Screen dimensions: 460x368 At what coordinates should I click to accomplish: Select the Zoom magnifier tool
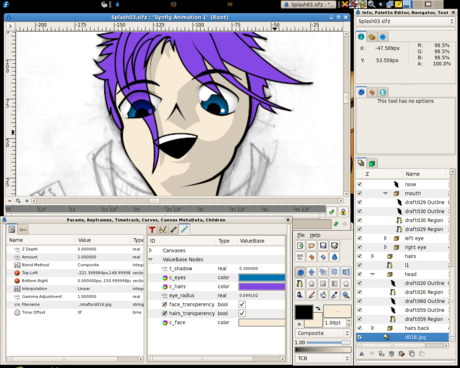[x=346, y=295]
